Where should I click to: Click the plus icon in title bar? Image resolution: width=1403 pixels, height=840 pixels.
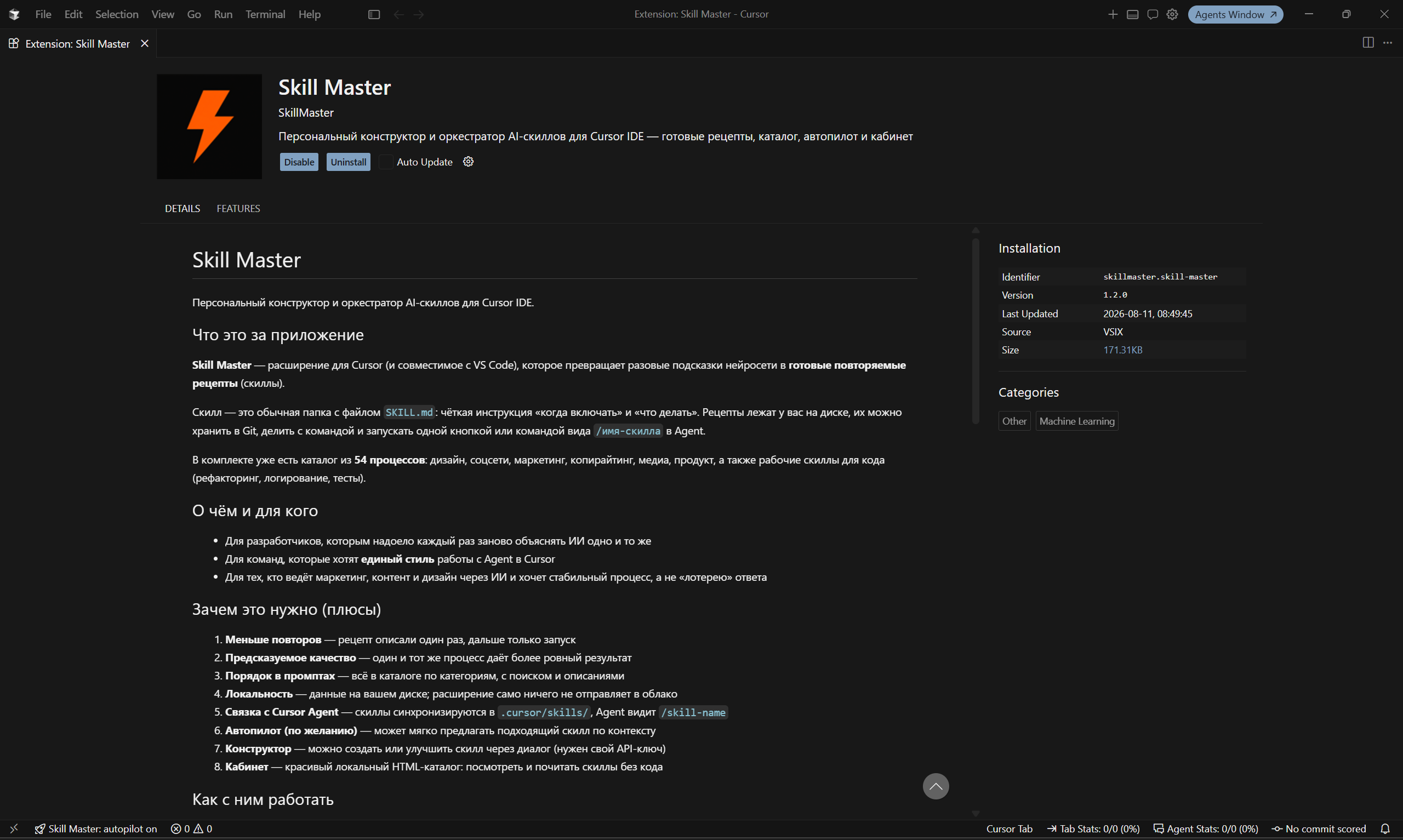point(1113,14)
